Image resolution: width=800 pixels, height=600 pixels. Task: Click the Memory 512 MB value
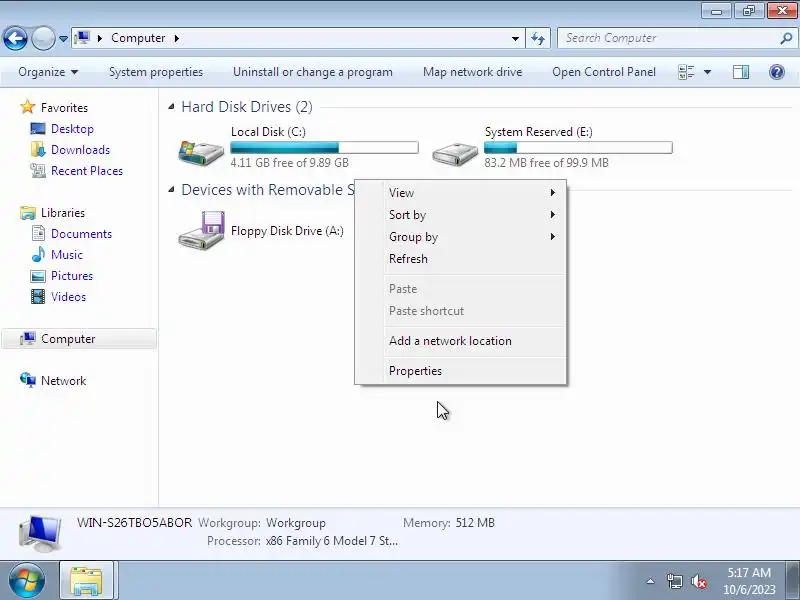pos(475,523)
